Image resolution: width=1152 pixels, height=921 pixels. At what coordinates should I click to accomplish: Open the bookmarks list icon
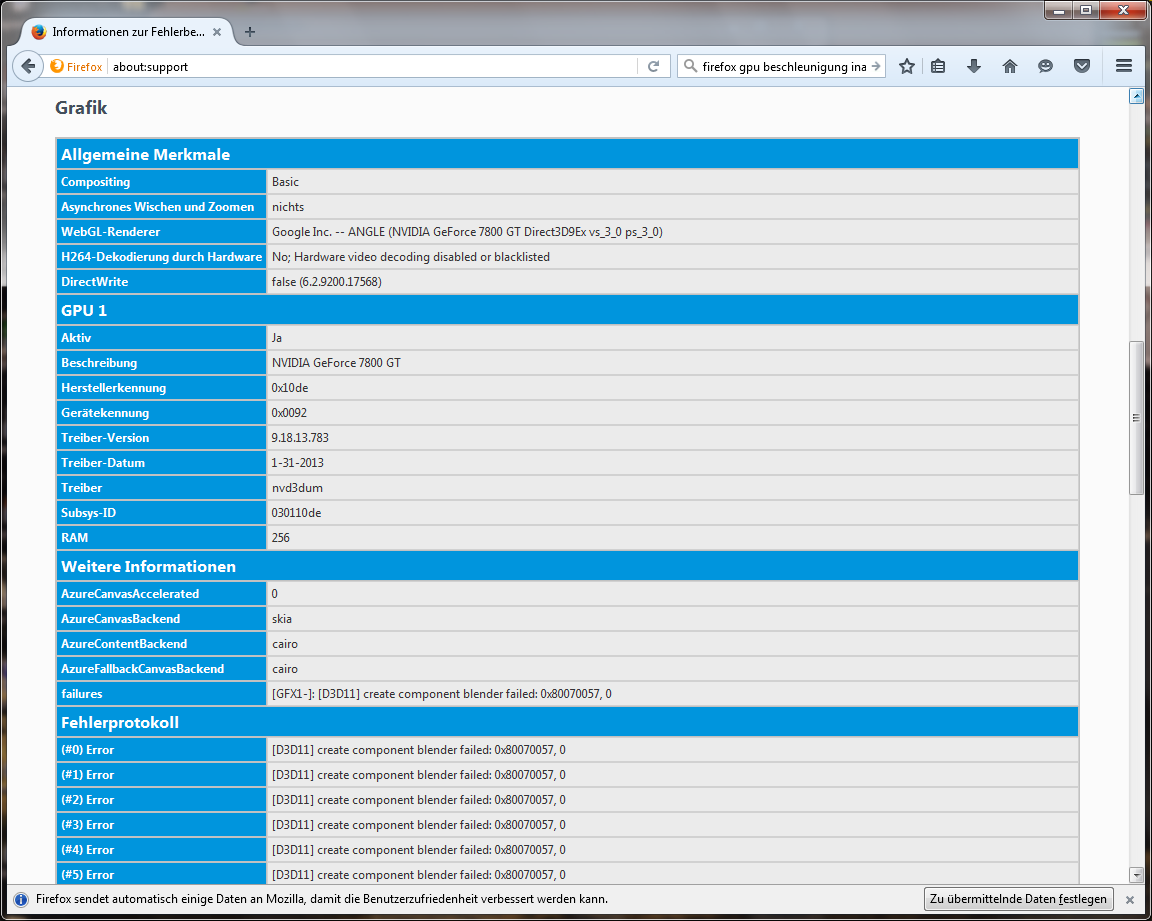(x=938, y=66)
